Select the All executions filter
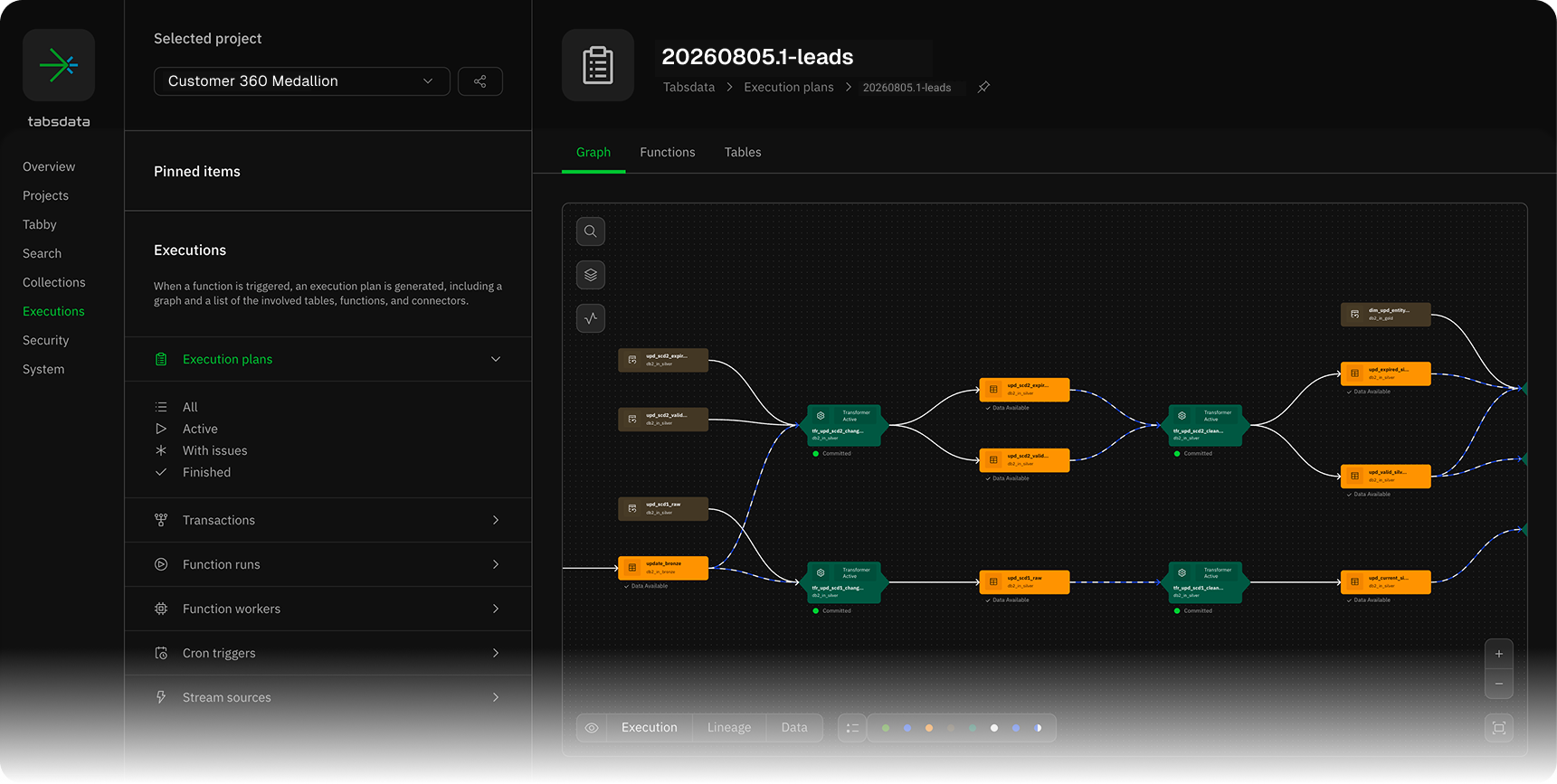 [x=190, y=407]
